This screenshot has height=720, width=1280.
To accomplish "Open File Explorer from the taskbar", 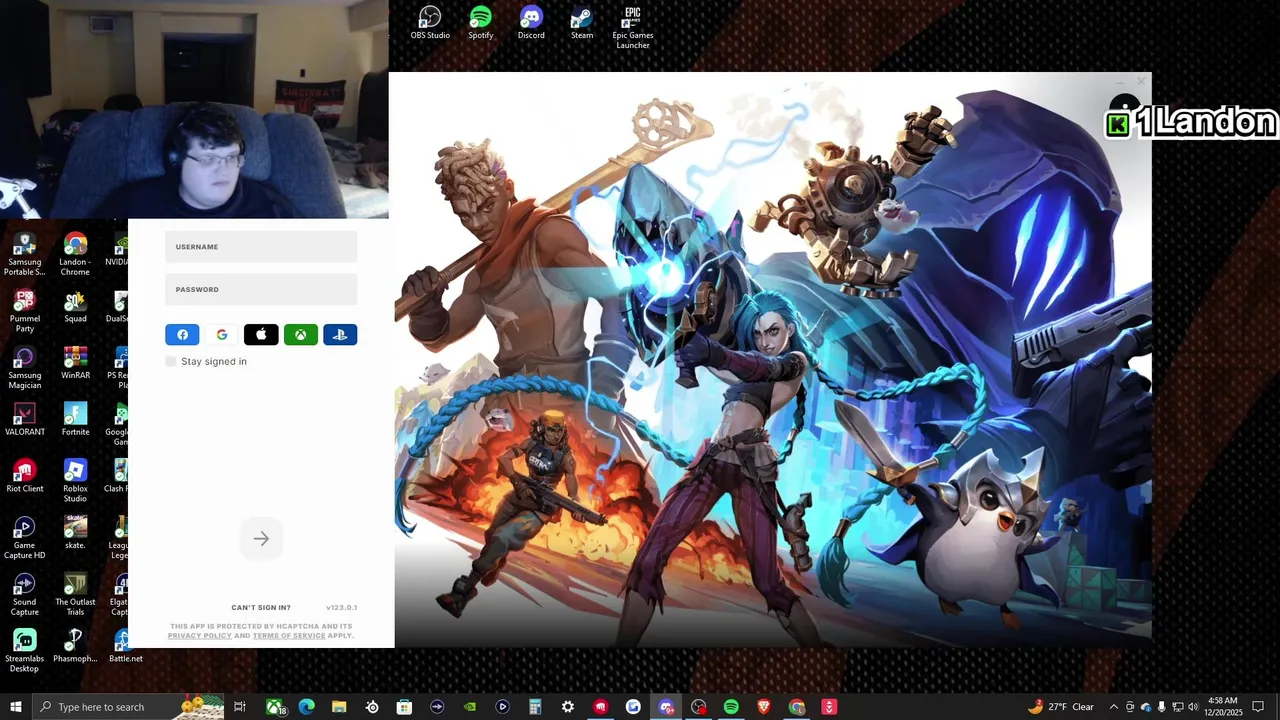I will pyautogui.click(x=339, y=707).
